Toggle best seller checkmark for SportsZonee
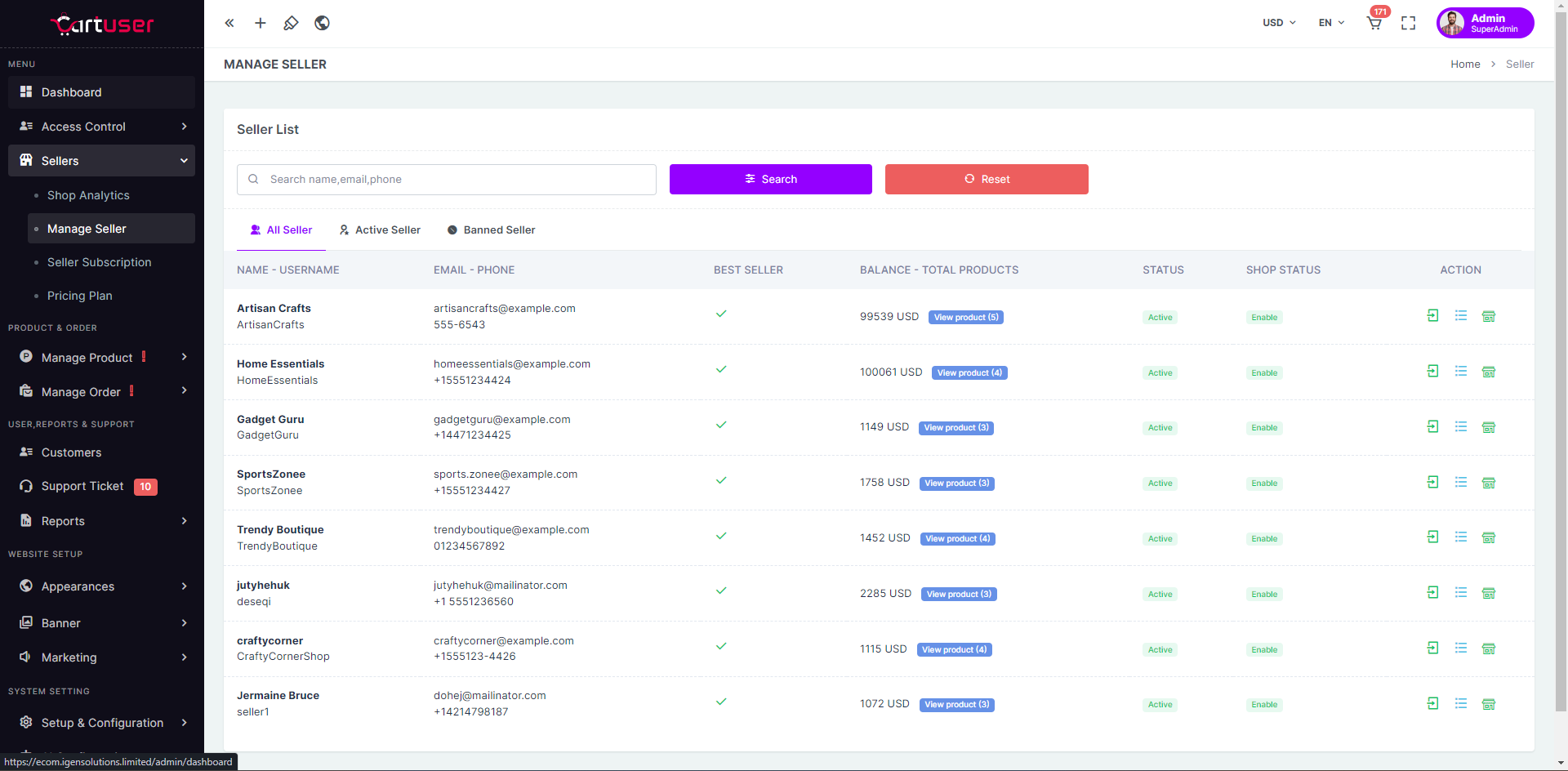Viewport: 1568px width, 771px height. click(x=721, y=480)
